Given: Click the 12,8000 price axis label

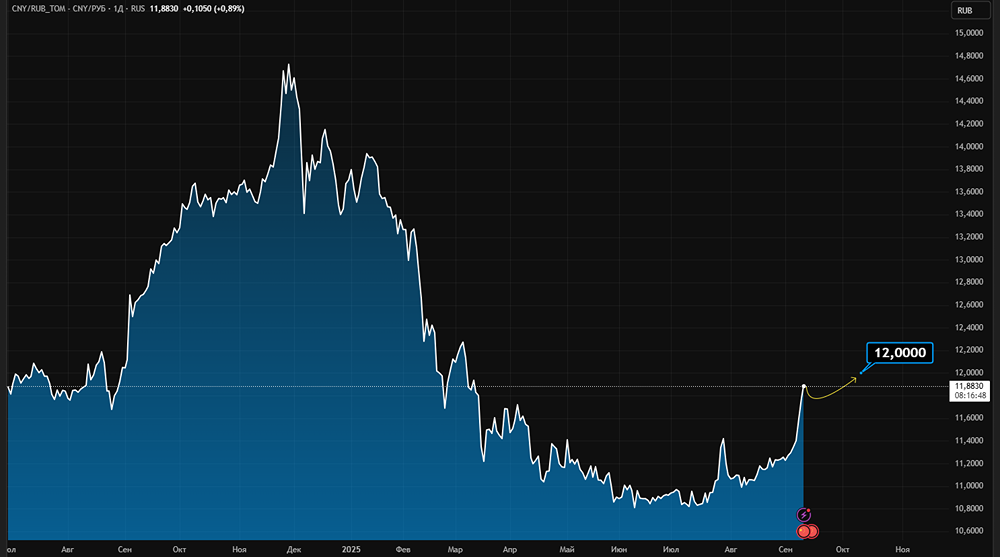Looking at the screenshot, I should tap(969, 282).
